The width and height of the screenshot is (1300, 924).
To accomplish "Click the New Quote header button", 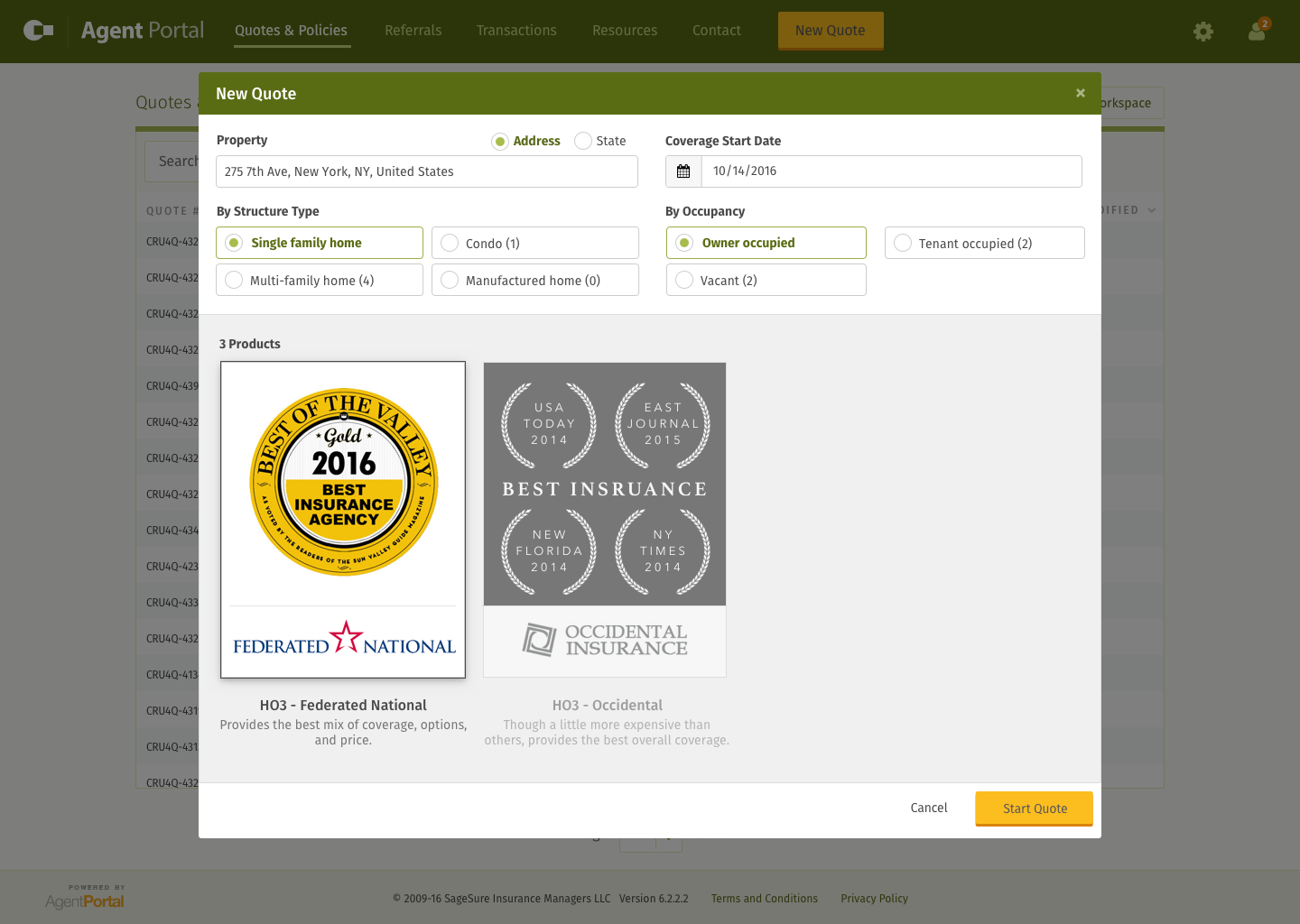I will tap(831, 31).
